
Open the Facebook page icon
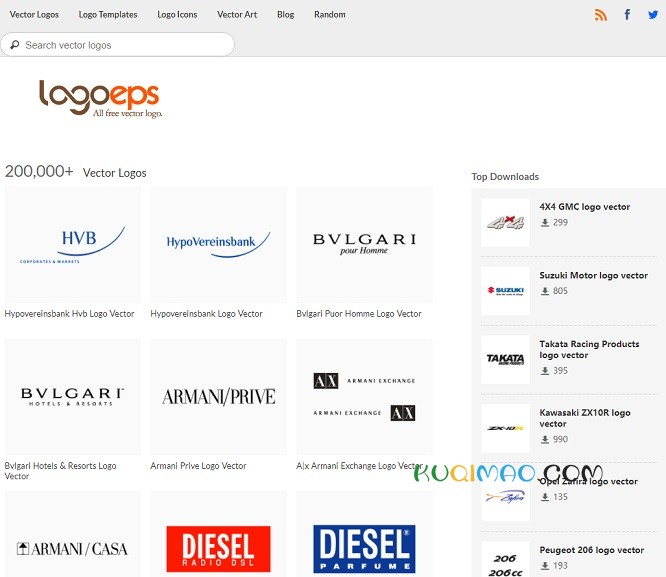tap(627, 14)
